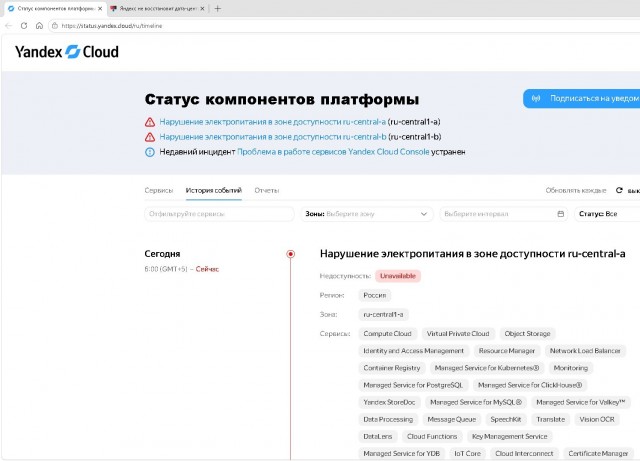
Task: Click IoT Core service tag
Action: (467, 454)
